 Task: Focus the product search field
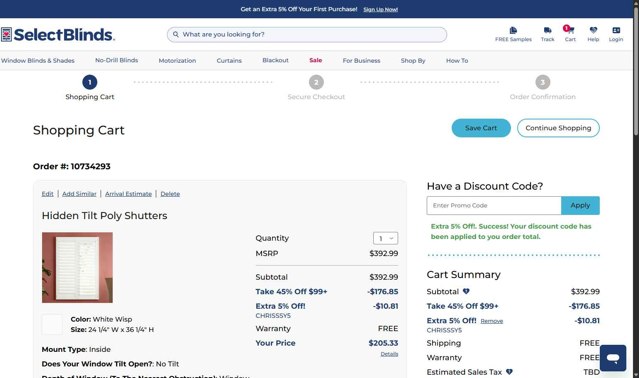(306, 35)
